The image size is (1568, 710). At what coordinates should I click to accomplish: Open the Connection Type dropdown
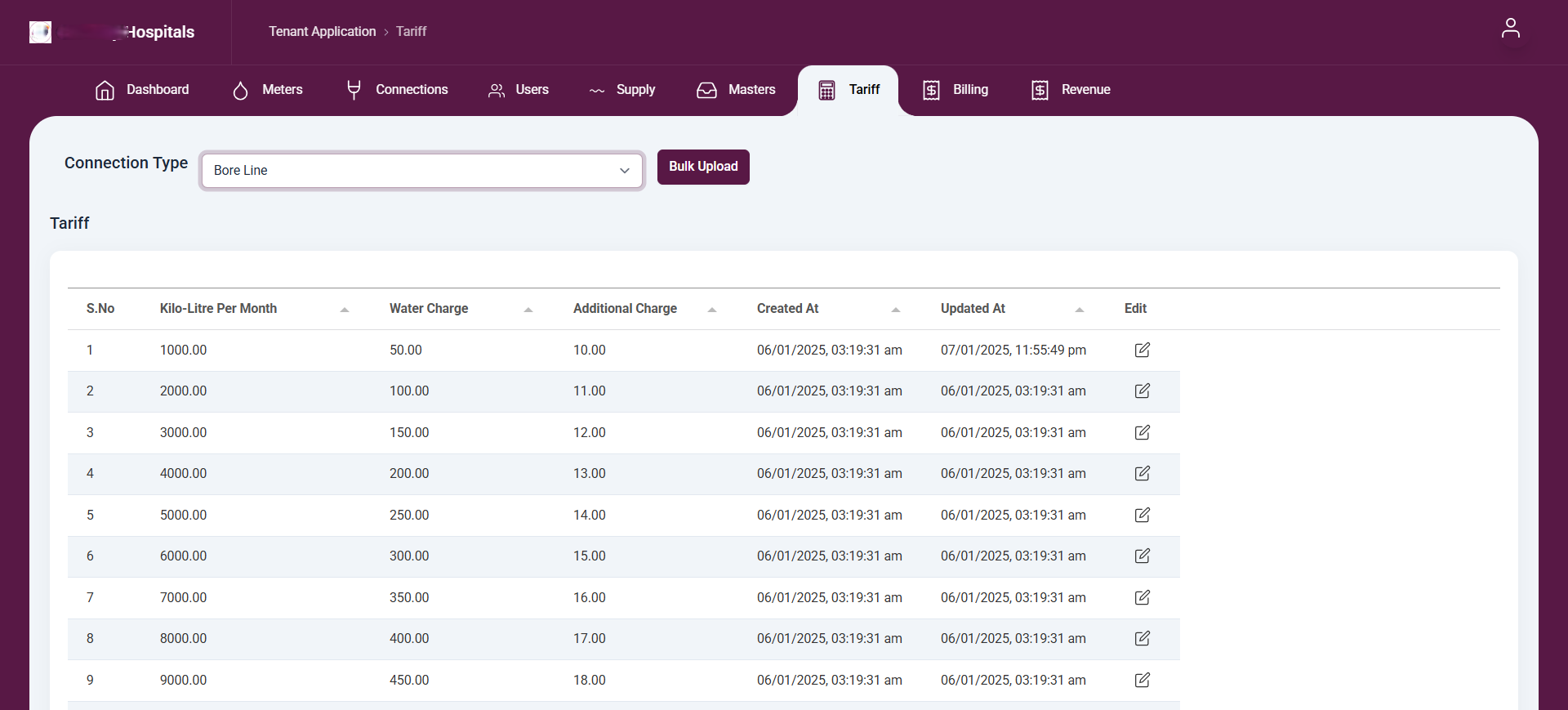(421, 170)
